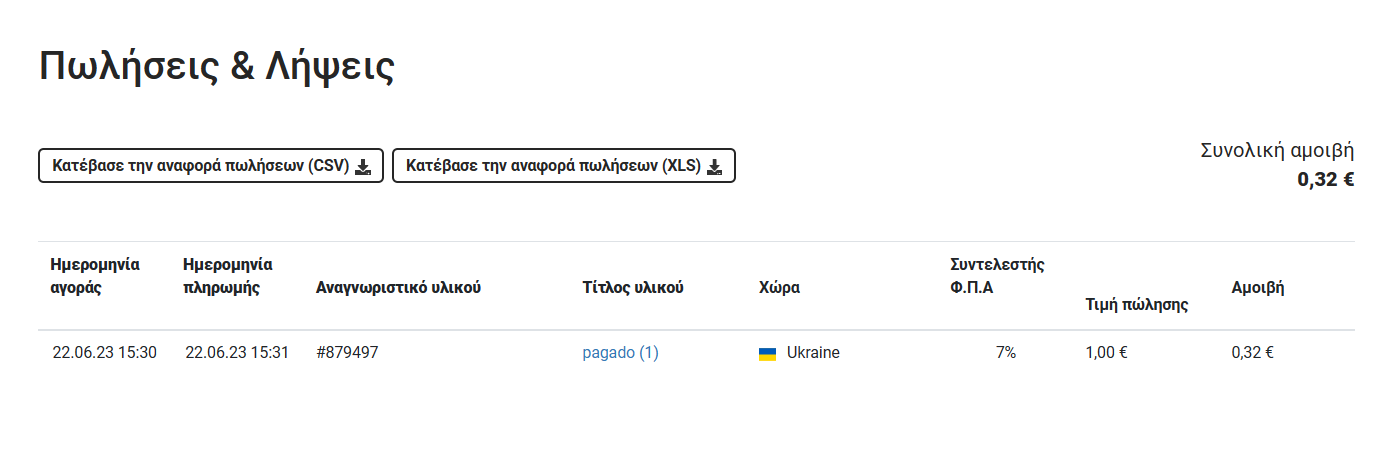1398x450 pixels.
Task: Click the Τιμή πώλησης column header
Action: pyautogui.click(x=1136, y=304)
